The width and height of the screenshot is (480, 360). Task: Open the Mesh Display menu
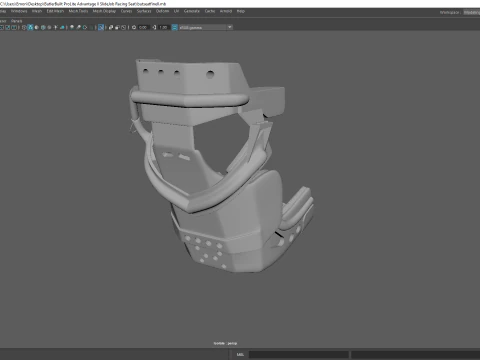tap(104, 11)
